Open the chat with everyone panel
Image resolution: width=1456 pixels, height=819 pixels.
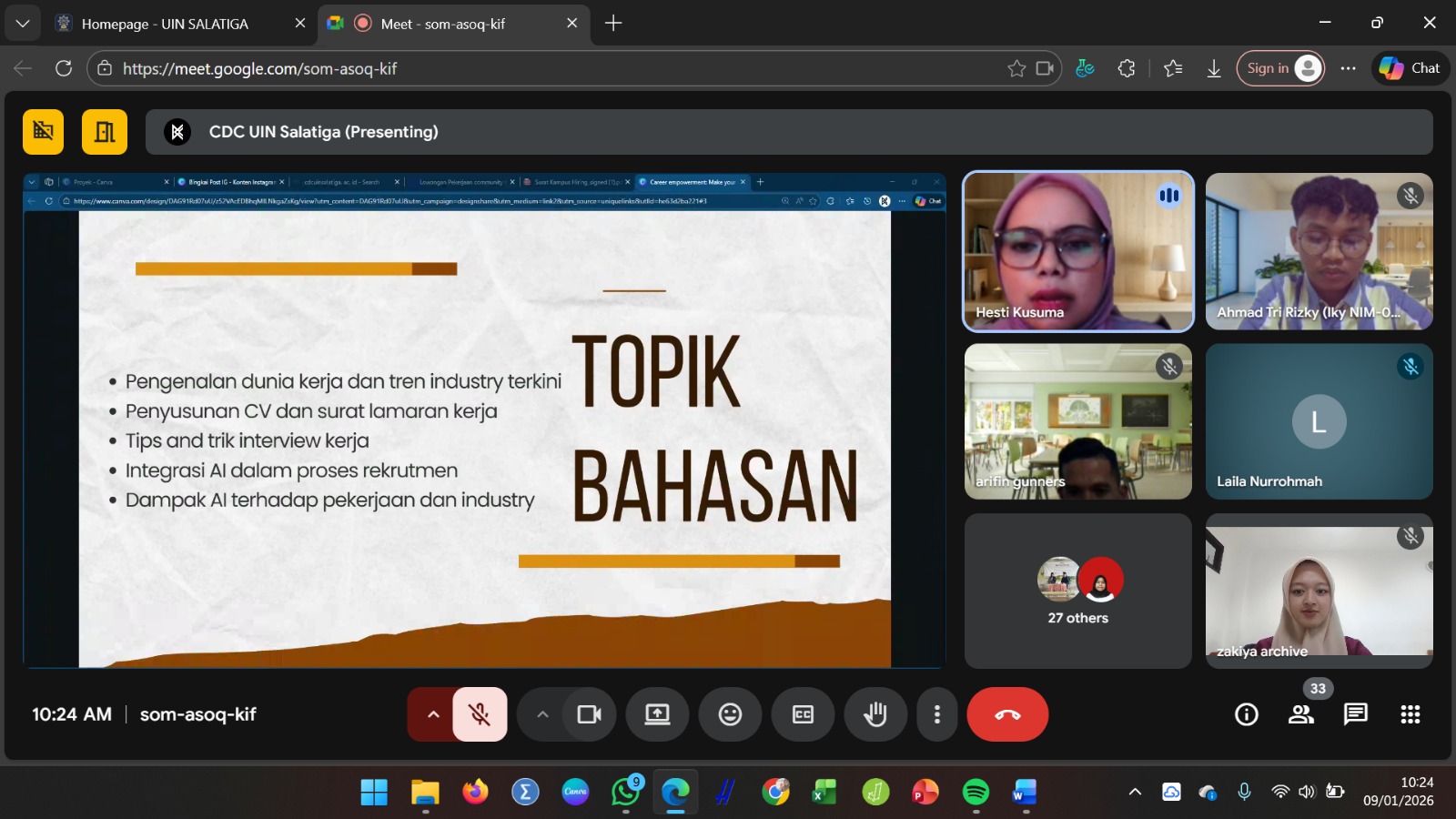click(1356, 714)
